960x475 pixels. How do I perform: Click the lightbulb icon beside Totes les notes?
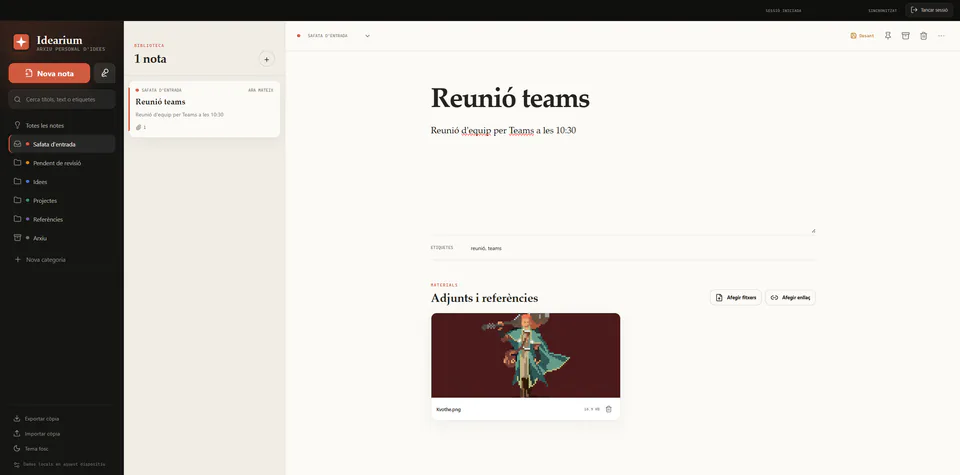pos(17,125)
